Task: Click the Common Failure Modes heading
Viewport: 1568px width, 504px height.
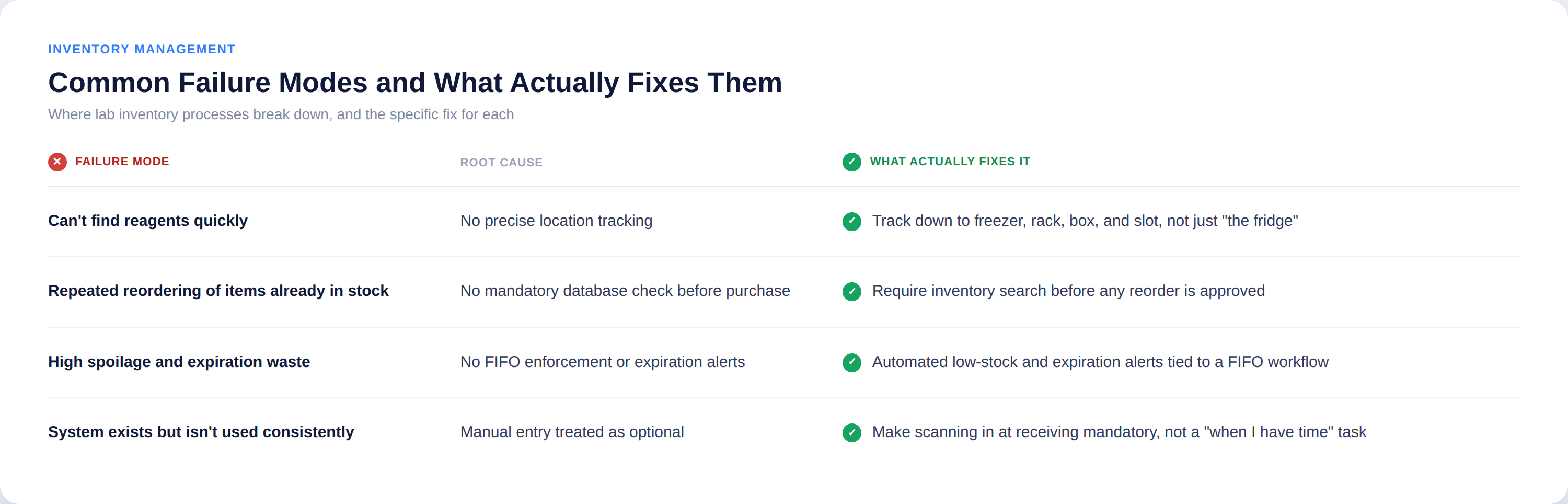Action: point(415,82)
